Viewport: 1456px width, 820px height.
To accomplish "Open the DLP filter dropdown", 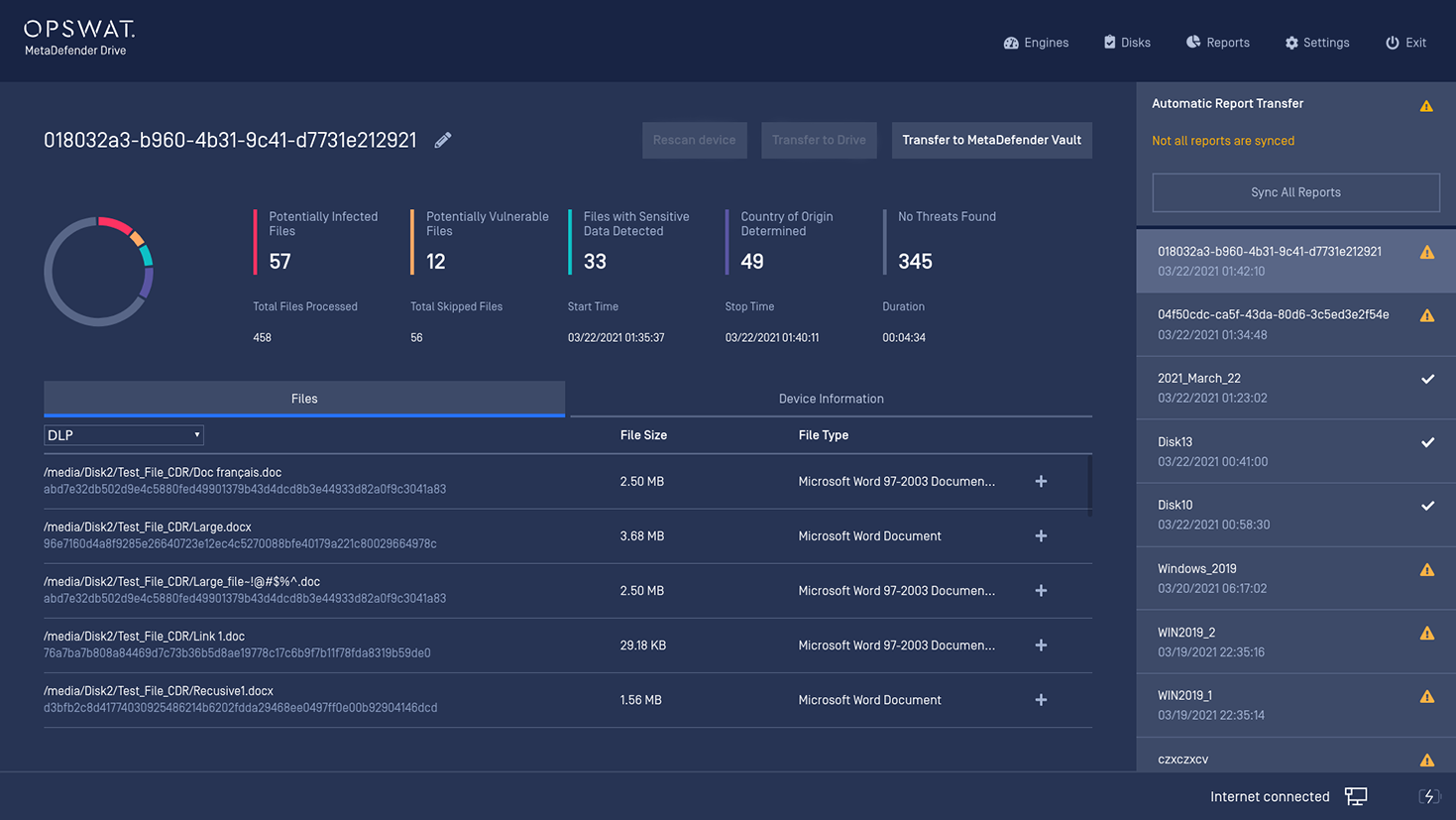I will click(124, 435).
